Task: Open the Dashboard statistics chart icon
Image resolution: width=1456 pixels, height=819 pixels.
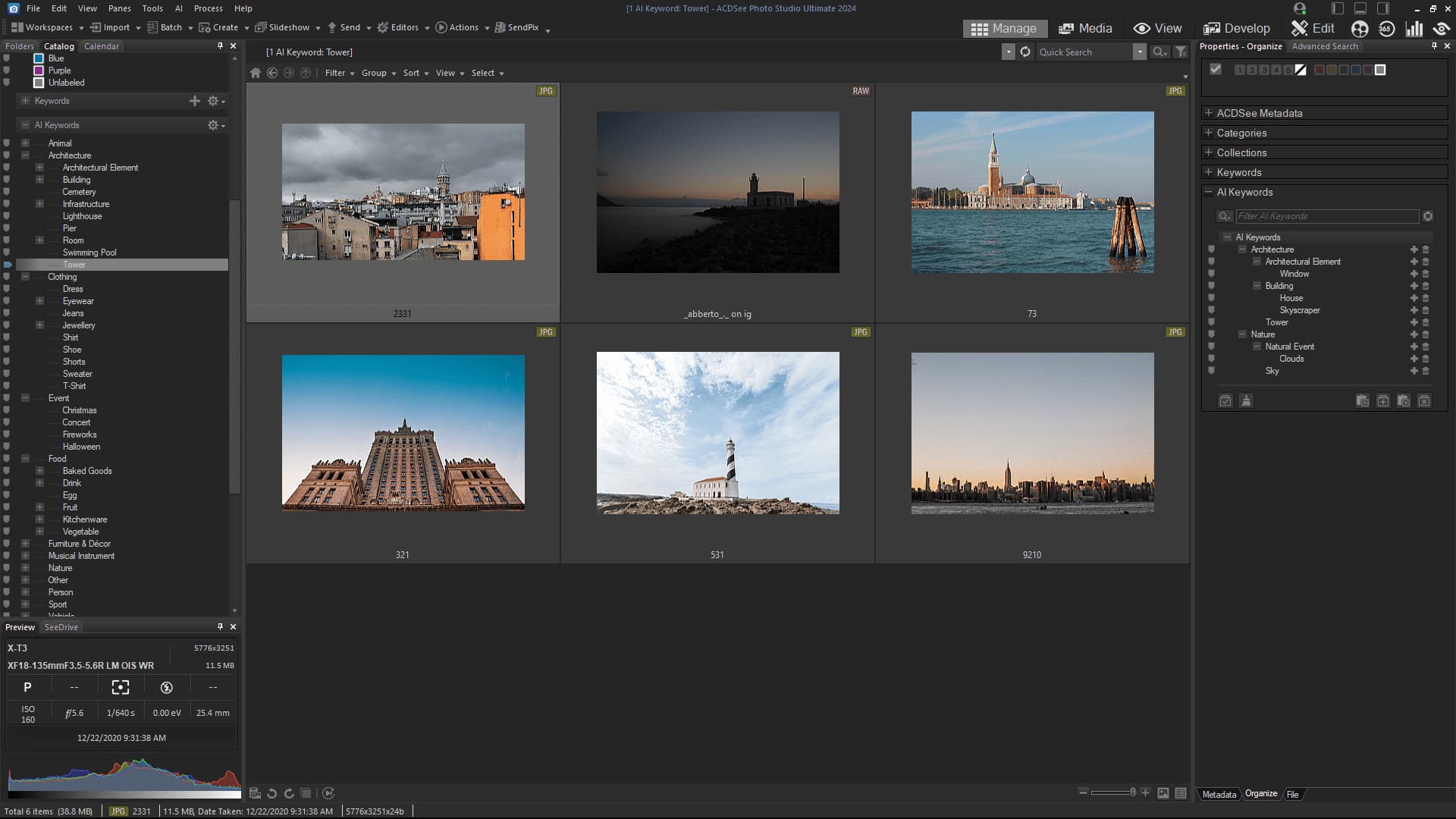Action: [x=1414, y=28]
